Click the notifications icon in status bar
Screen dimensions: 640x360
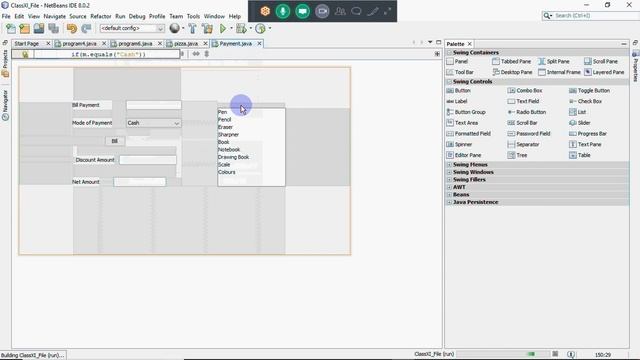tap(571, 354)
